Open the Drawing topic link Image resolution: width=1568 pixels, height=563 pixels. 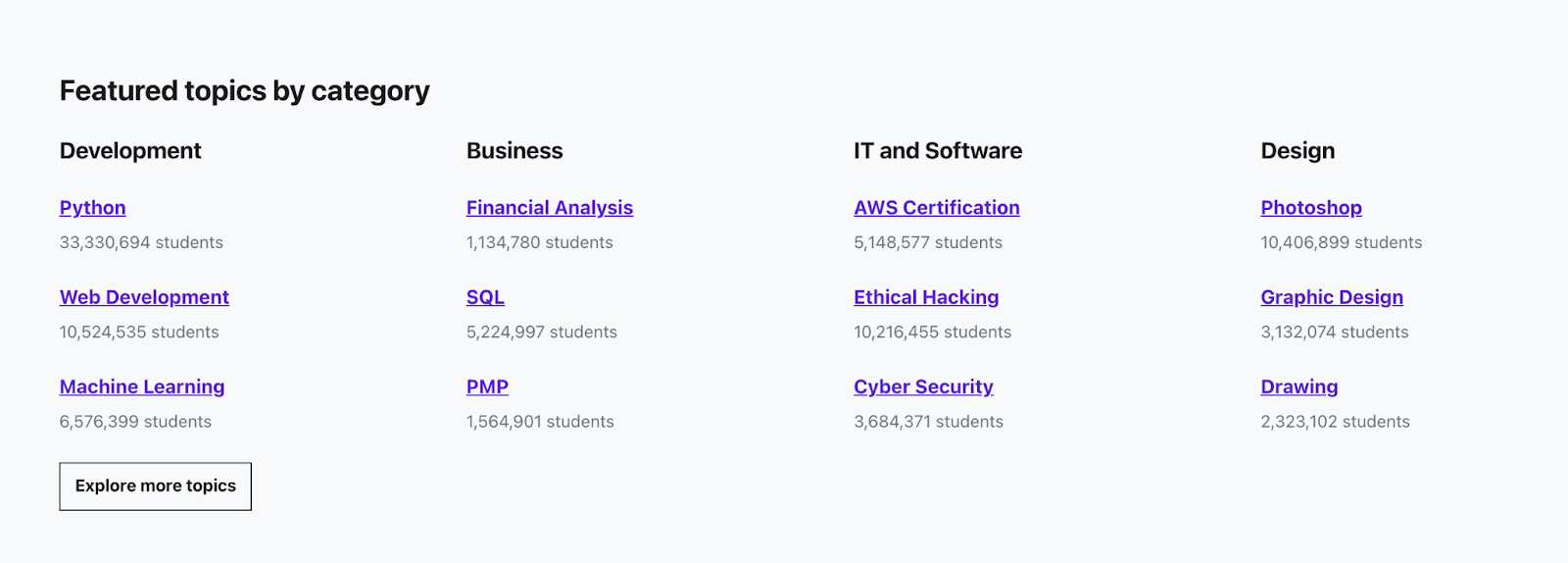point(1298,386)
